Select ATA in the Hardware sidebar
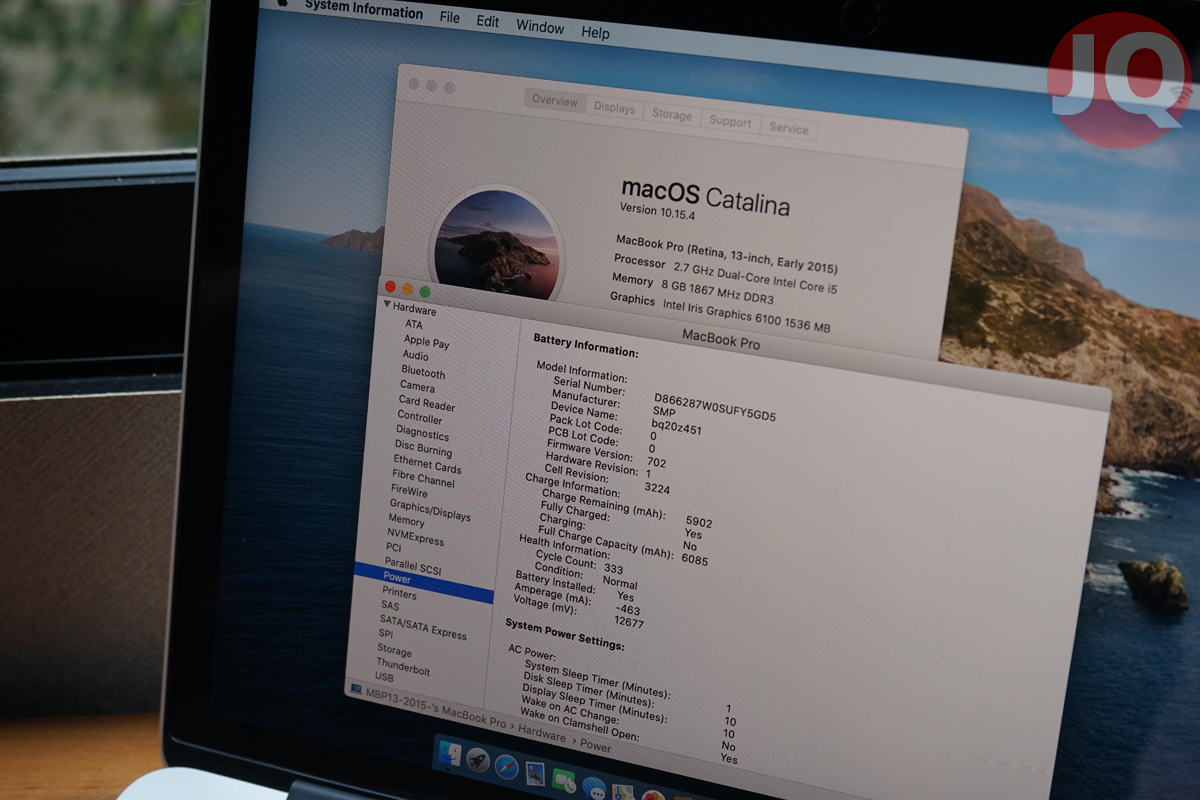This screenshot has width=1200, height=800. pos(413,325)
